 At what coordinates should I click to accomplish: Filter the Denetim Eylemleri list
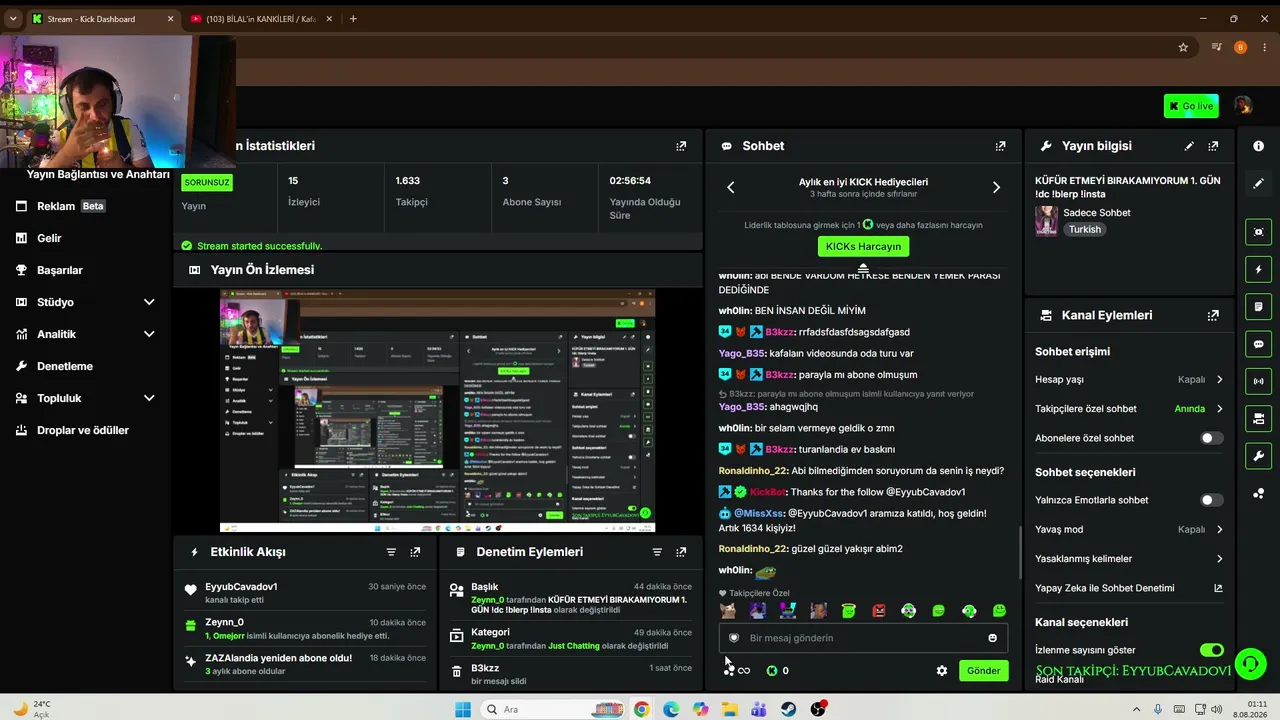tap(657, 552)
